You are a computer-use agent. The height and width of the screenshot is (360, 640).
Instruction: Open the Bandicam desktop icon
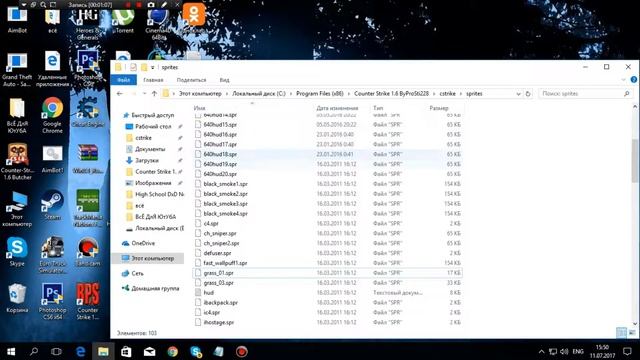tap(88, 252)
